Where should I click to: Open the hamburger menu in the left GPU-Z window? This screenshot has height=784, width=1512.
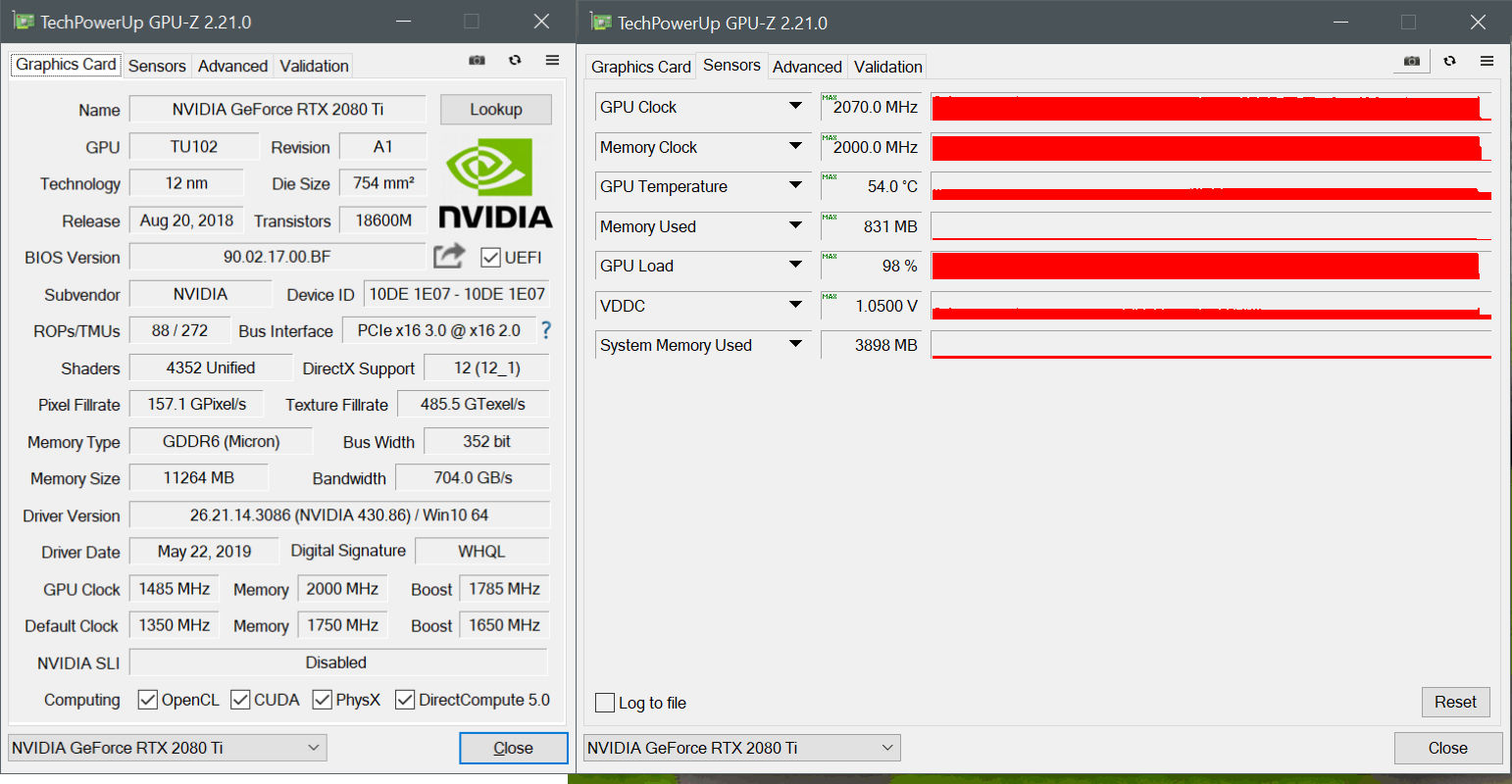click(x=552, y=61)
